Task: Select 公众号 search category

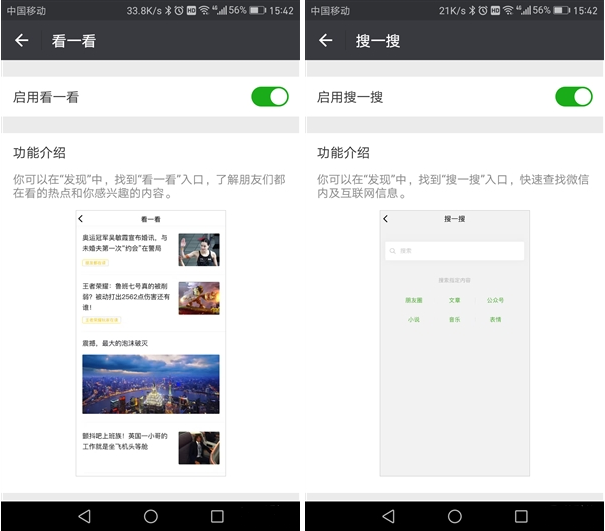Action: (495, 300)
